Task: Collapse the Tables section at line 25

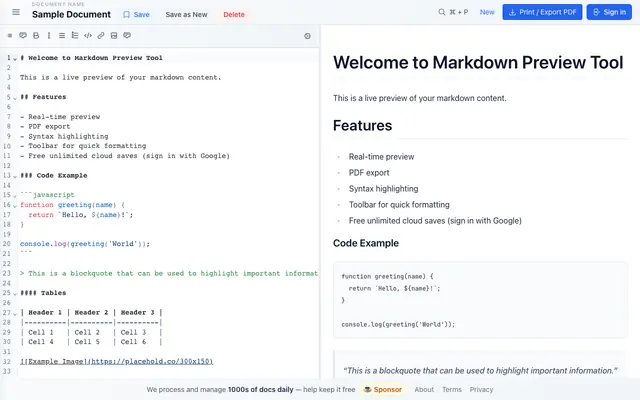Action: click(15, 294)
